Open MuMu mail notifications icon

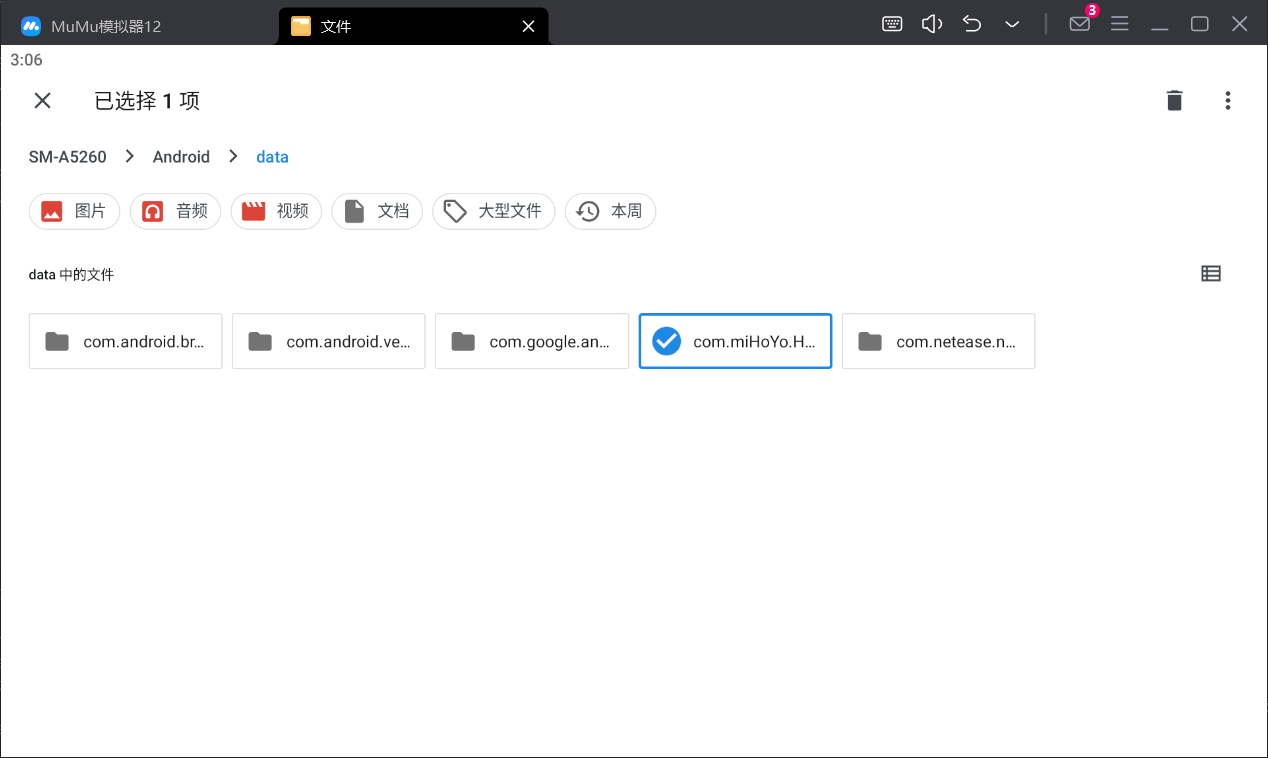click(x=1080, y=24)
